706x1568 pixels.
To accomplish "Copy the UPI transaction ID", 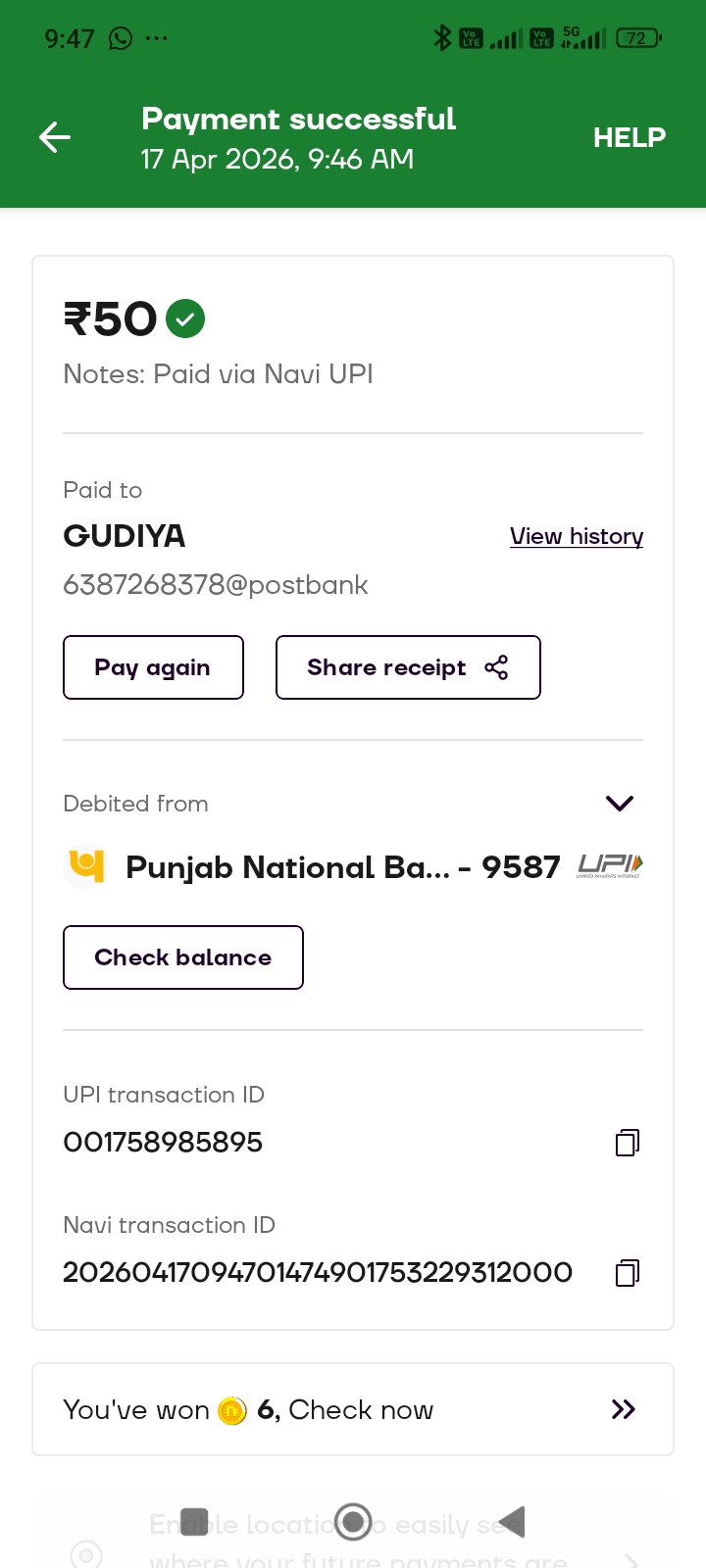I will 628,1143.
